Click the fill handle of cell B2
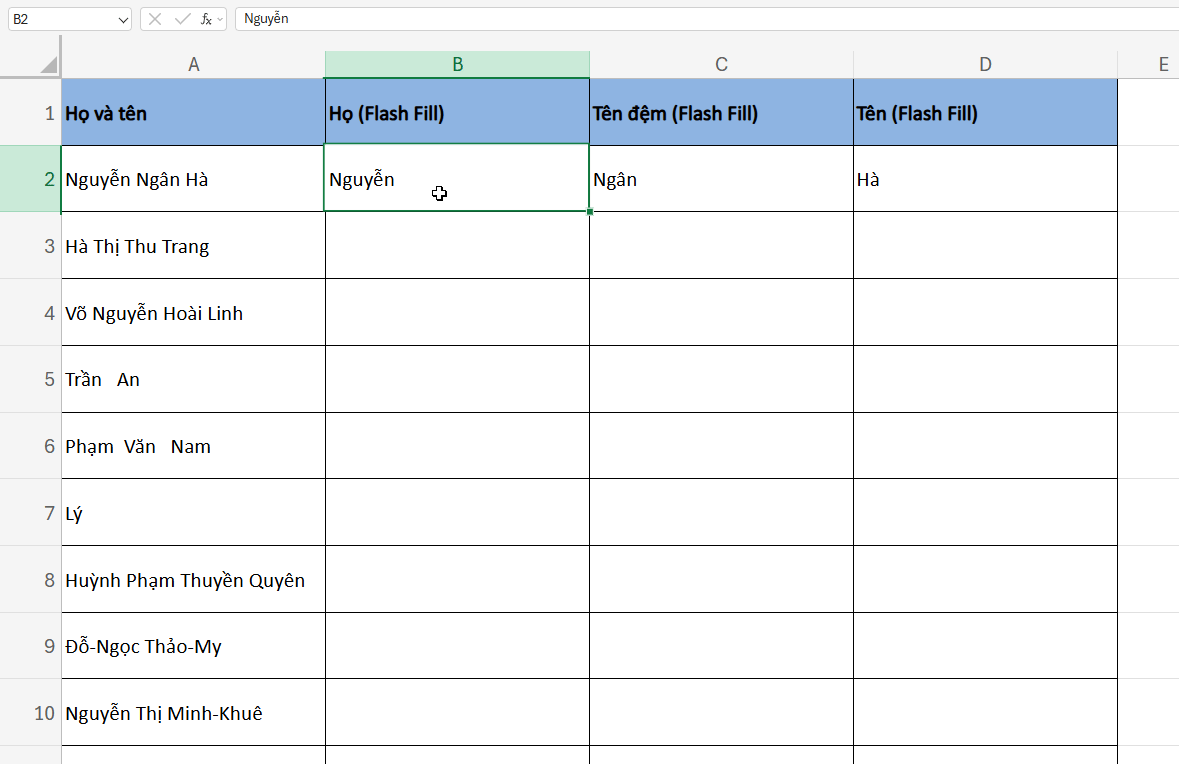 coord(589,211)
